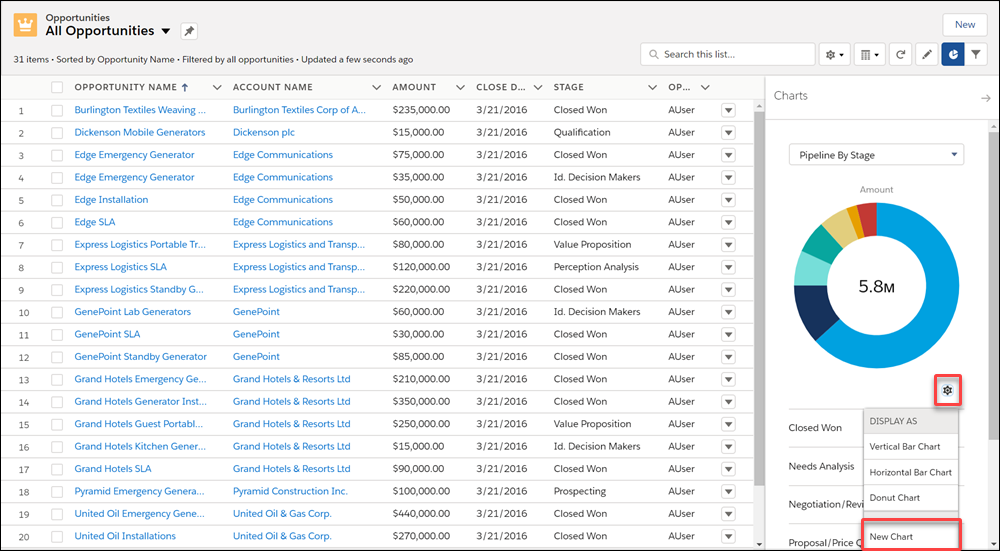Viewport: 1000px width, 551px height.
Task: Choose Vertical Bar Chart display option
Action: point(911,446)
